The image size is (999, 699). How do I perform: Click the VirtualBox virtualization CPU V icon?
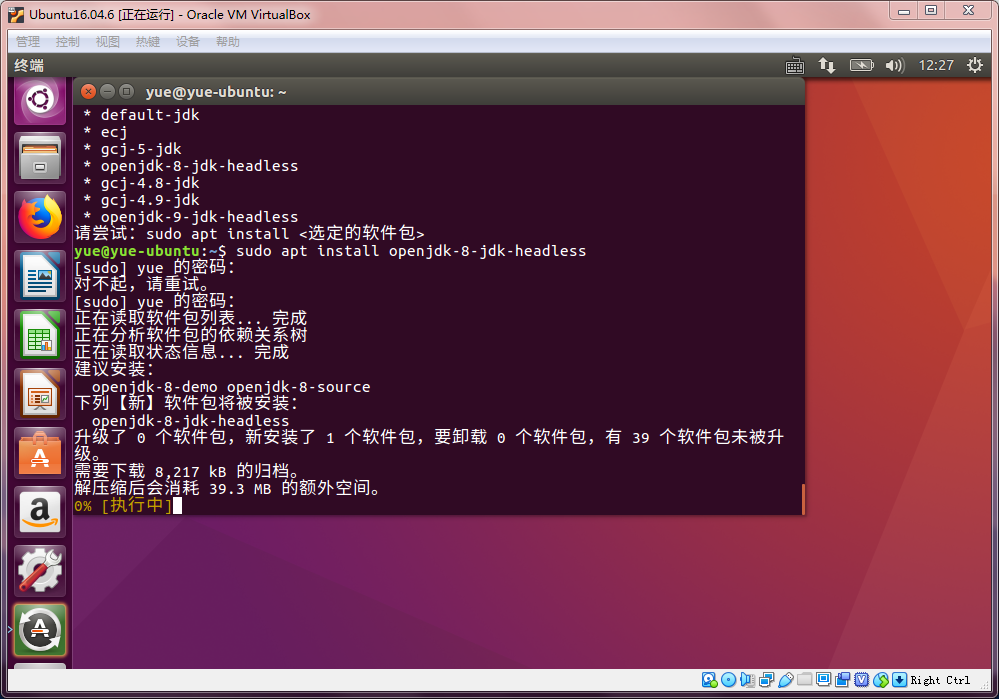[861, 680]
